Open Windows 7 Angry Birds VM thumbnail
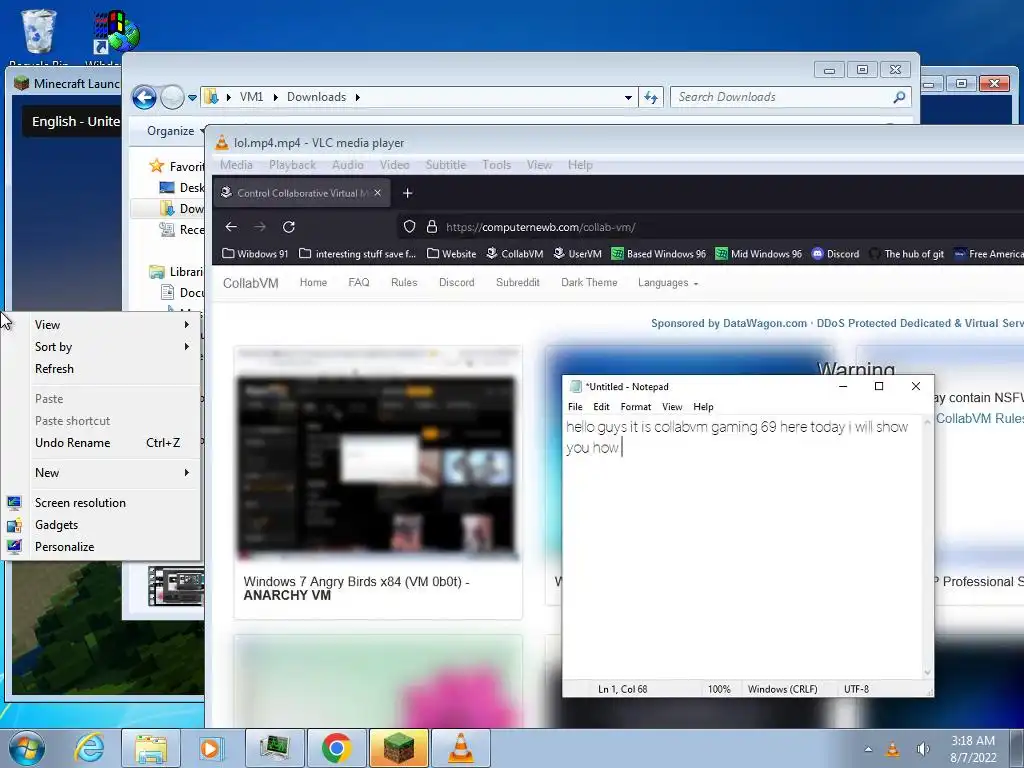1024x768 pixels. [x=377, y=455]
